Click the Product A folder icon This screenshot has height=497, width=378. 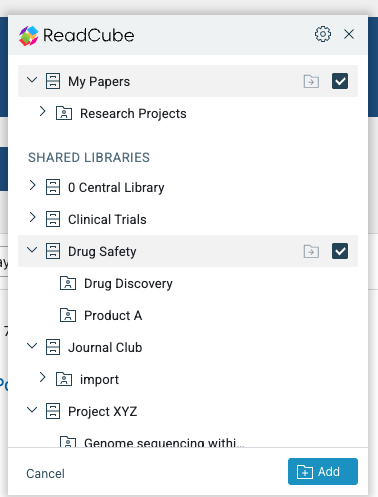pos(68,315)
